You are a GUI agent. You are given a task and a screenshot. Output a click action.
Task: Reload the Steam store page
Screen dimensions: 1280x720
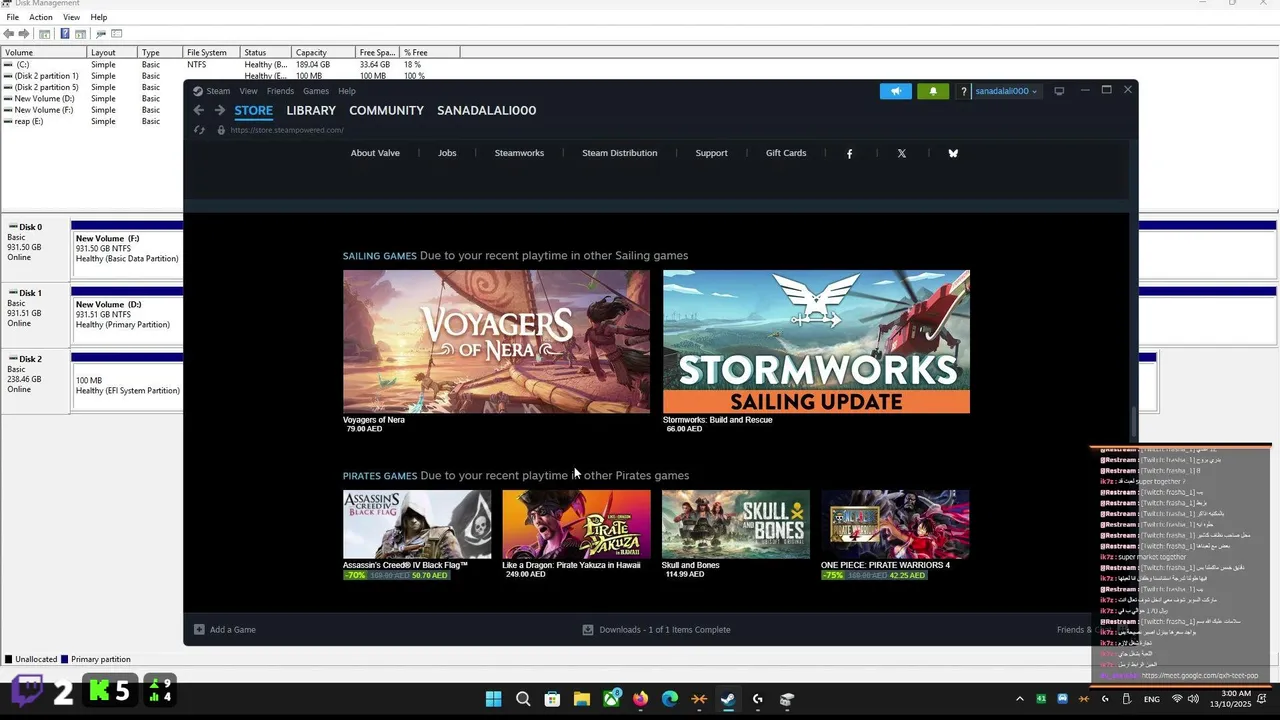pos(199,130)
